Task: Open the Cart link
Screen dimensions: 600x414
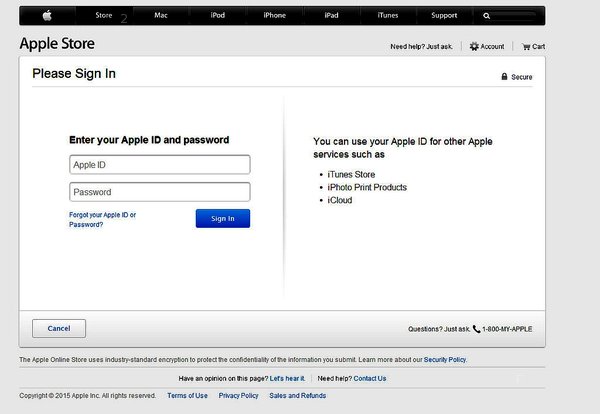Action: [538, 47]
